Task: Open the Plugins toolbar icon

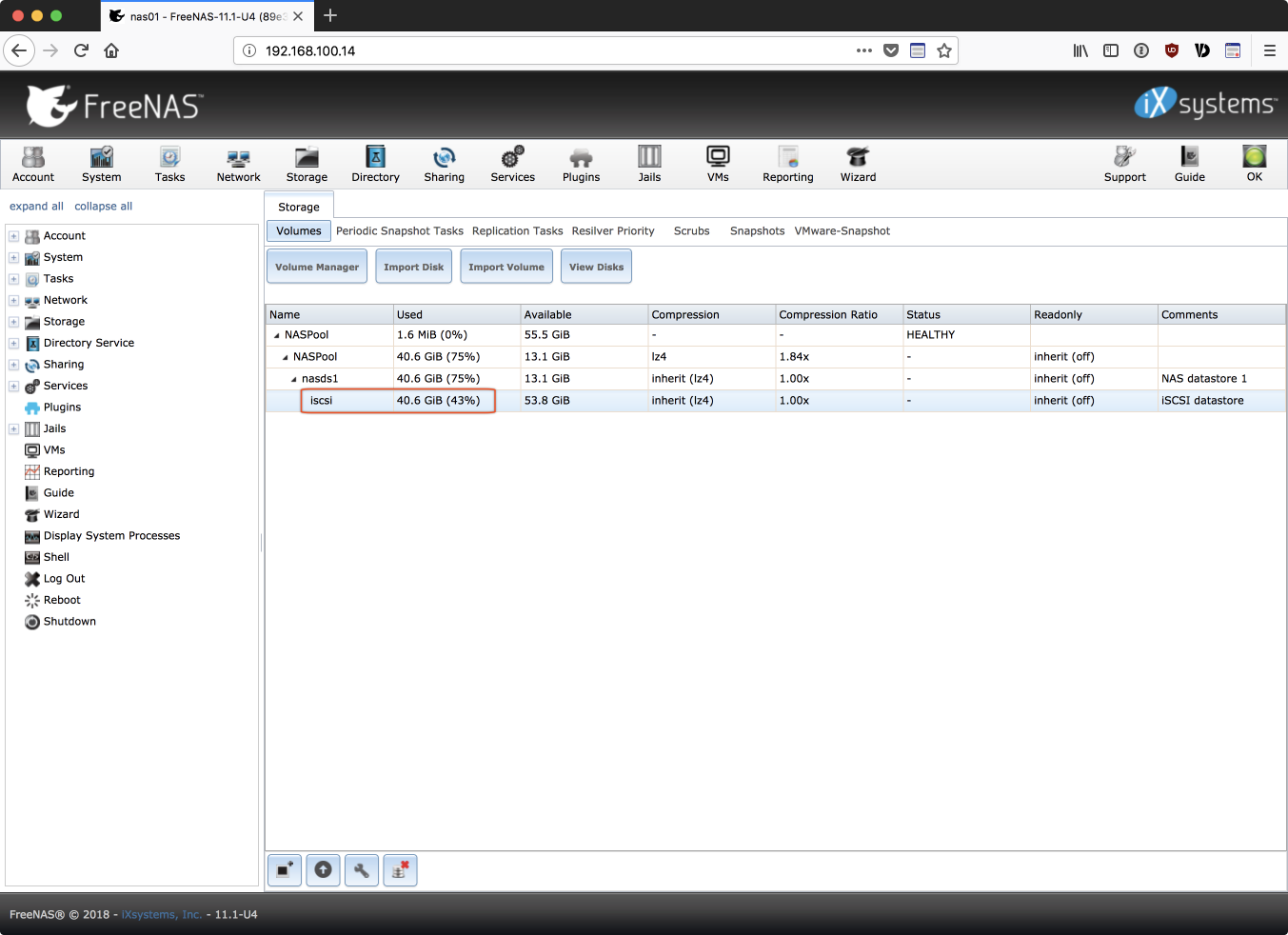Action: (x=581, y=164)
